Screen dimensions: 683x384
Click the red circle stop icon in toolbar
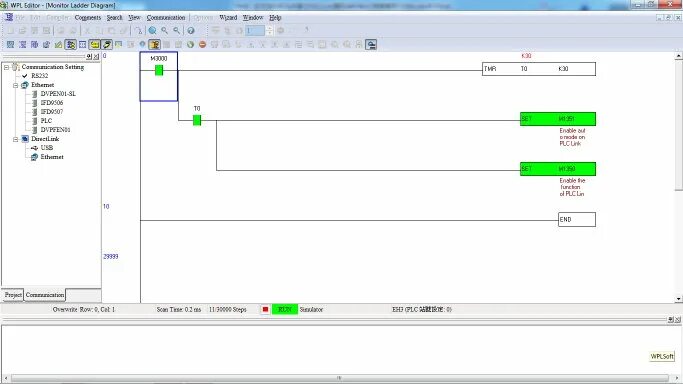tap(202, 44)
